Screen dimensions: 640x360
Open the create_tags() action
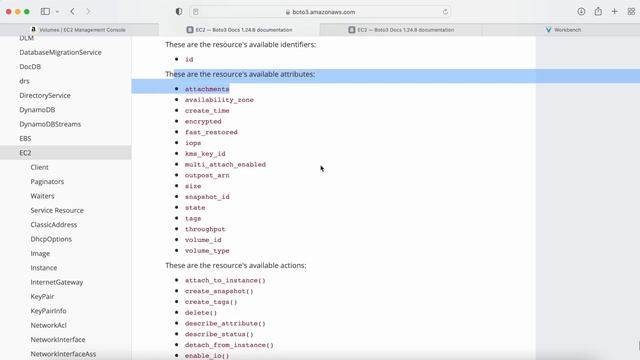tap(211, 302)
